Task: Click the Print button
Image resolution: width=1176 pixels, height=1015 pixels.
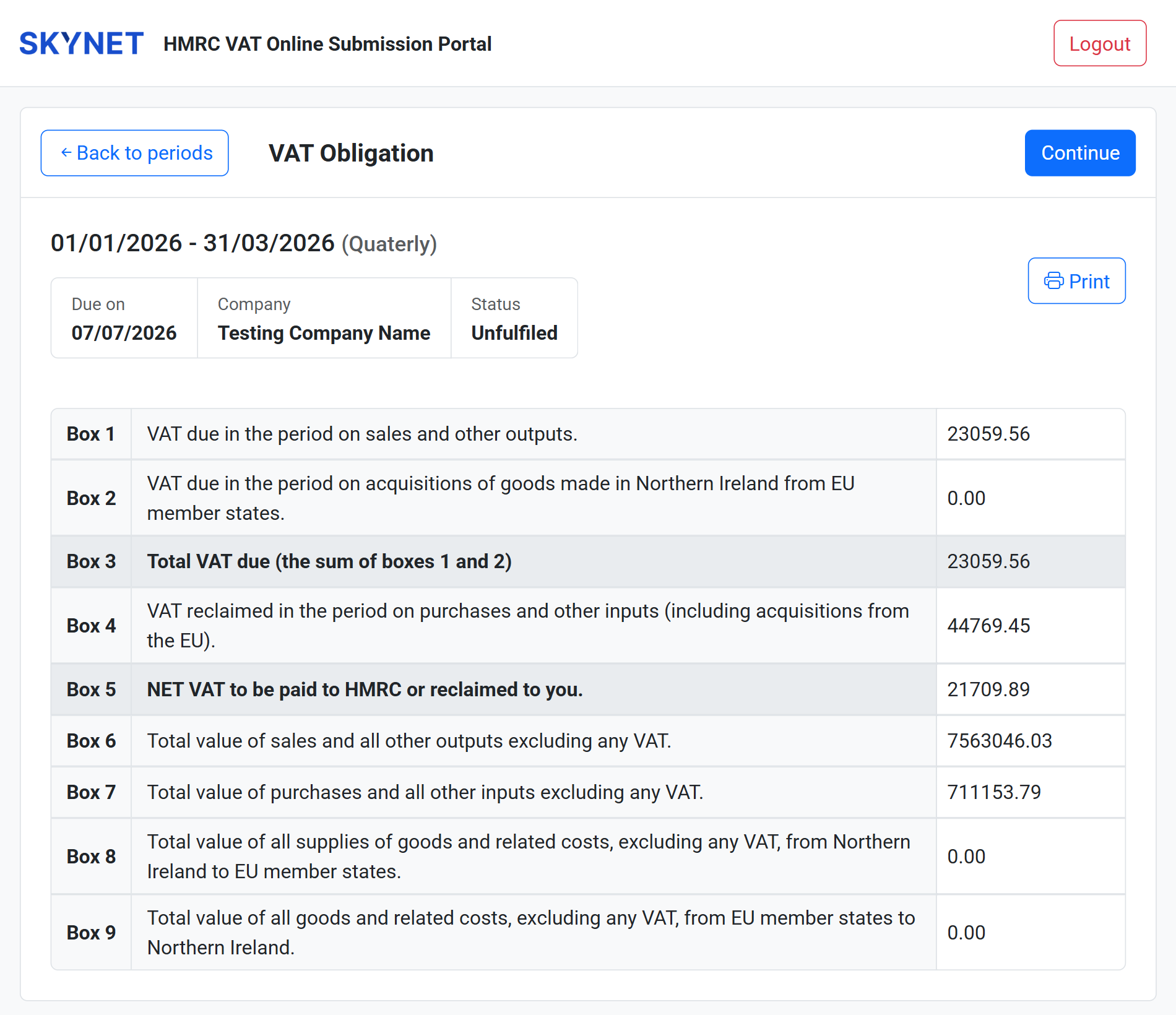Action: [x=1076, y=281]
